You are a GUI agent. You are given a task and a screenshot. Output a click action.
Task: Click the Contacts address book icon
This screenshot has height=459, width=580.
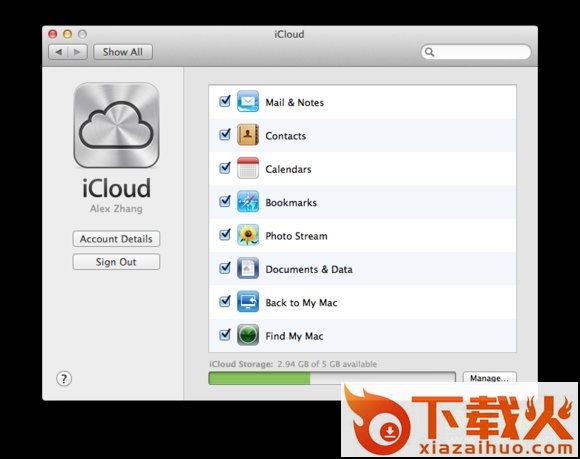[247, 135]
